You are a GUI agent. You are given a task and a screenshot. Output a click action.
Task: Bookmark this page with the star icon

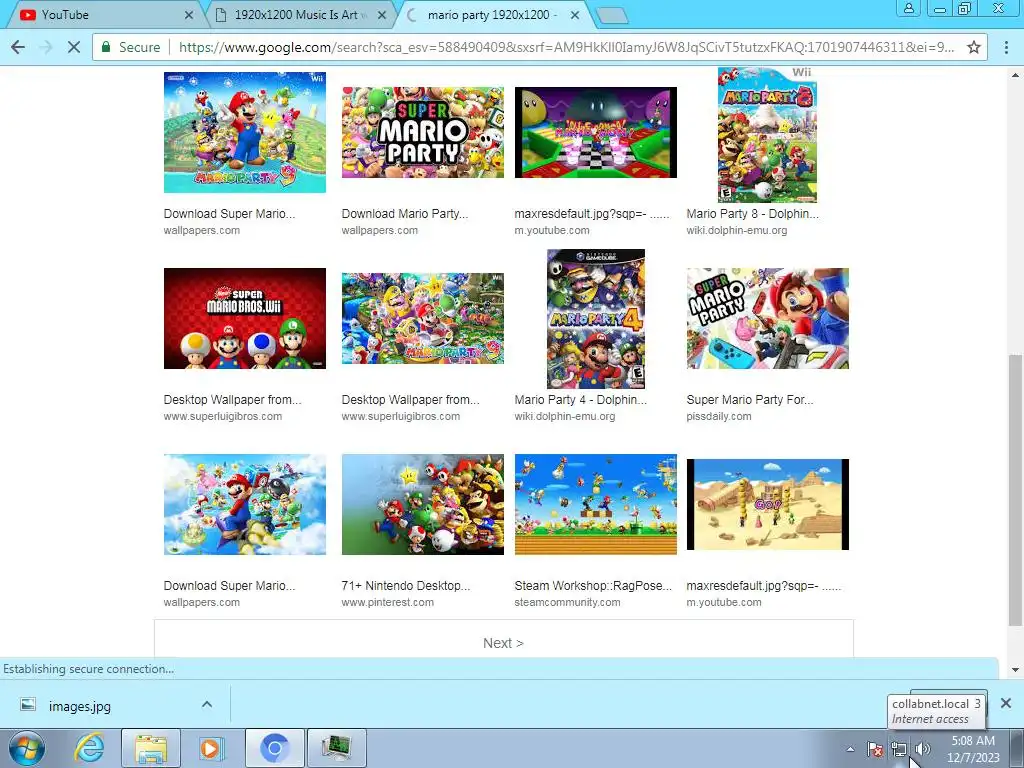974,47
